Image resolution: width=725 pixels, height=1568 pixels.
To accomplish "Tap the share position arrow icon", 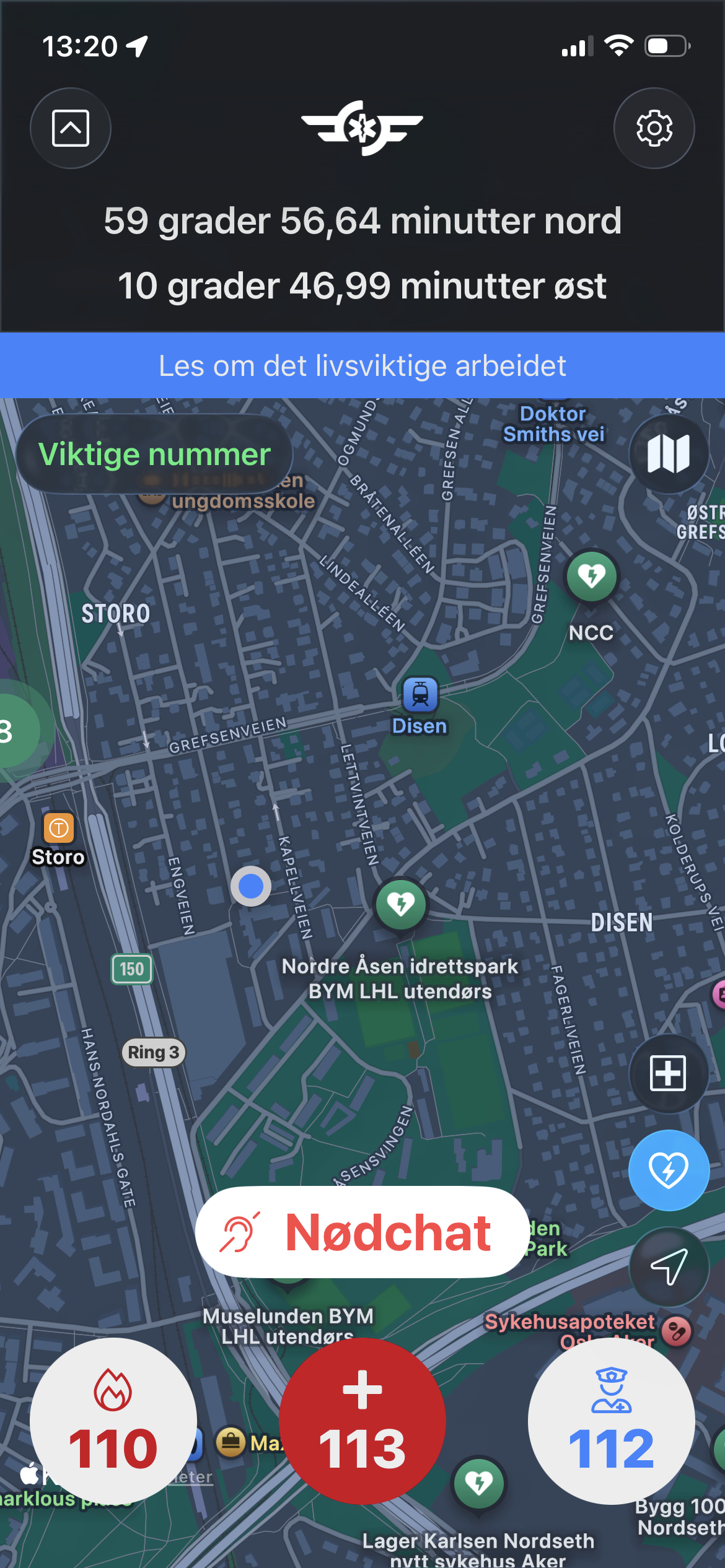I will click(x=71, y=128).
